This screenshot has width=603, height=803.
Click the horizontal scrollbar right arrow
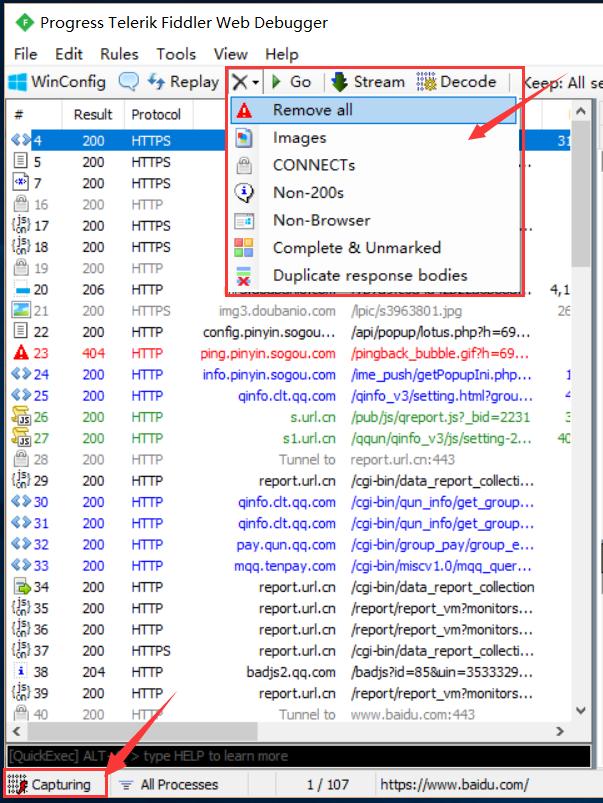560,731
